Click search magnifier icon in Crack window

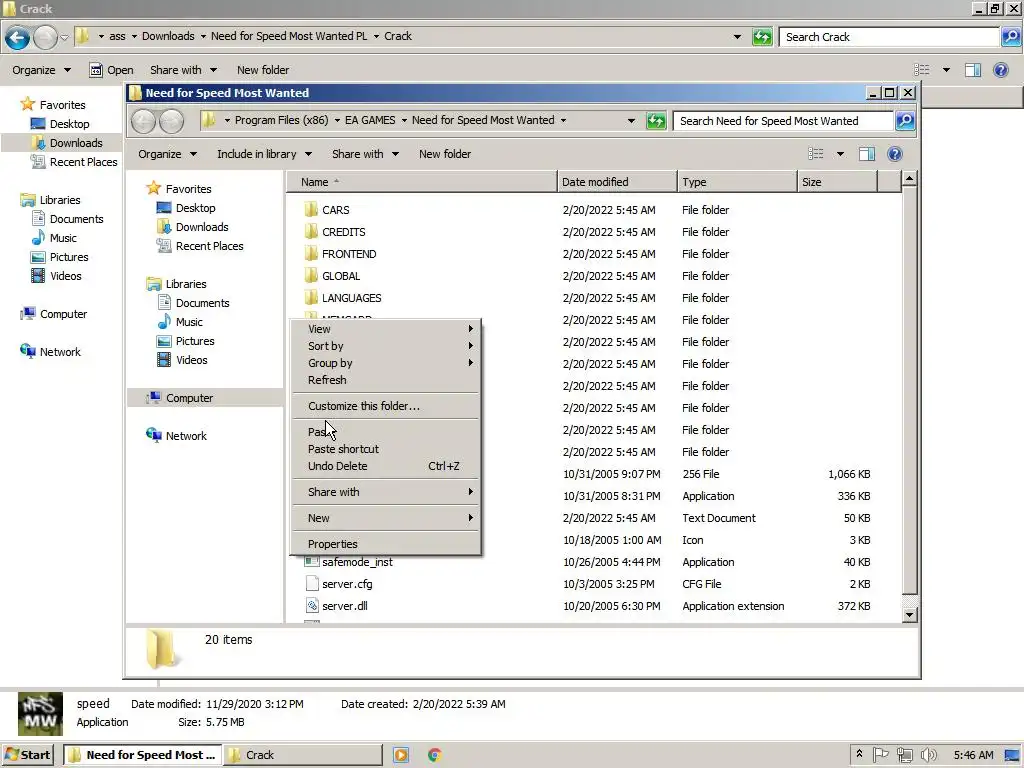pyautogui.click(x=1010, y=37)
